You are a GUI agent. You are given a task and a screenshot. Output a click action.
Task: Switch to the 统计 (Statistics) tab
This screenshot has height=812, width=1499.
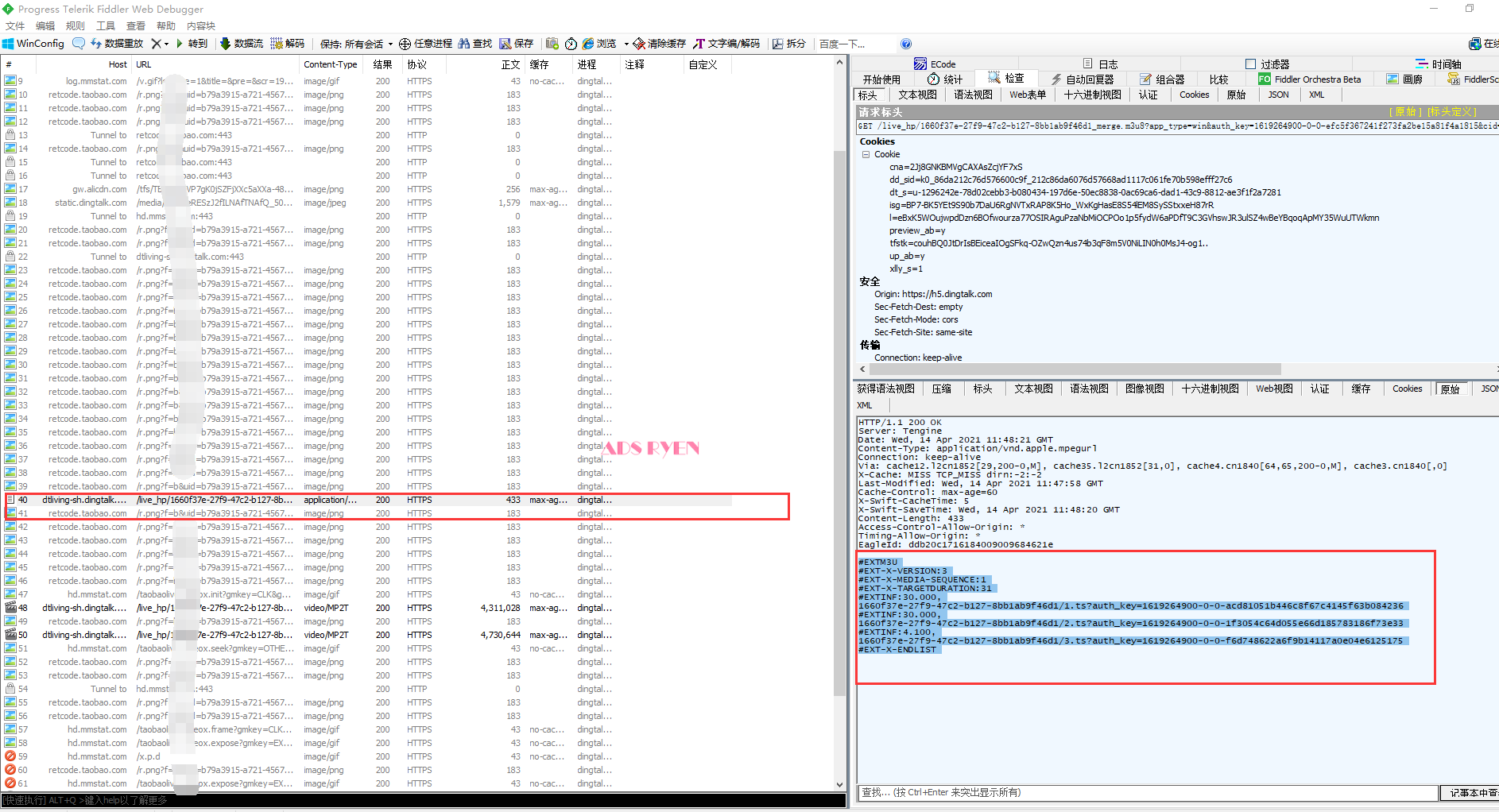pos(945,79)
